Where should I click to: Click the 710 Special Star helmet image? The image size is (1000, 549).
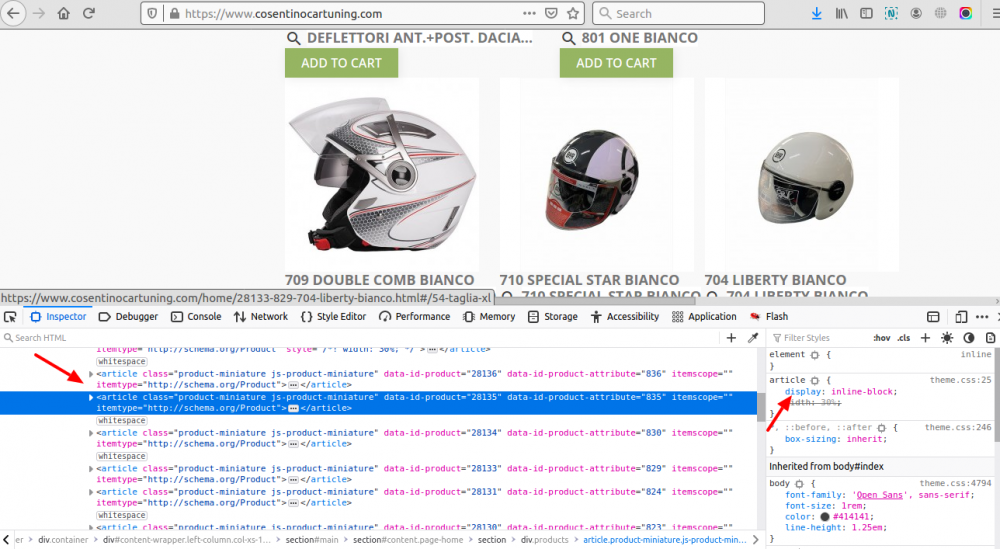point(596,175)
